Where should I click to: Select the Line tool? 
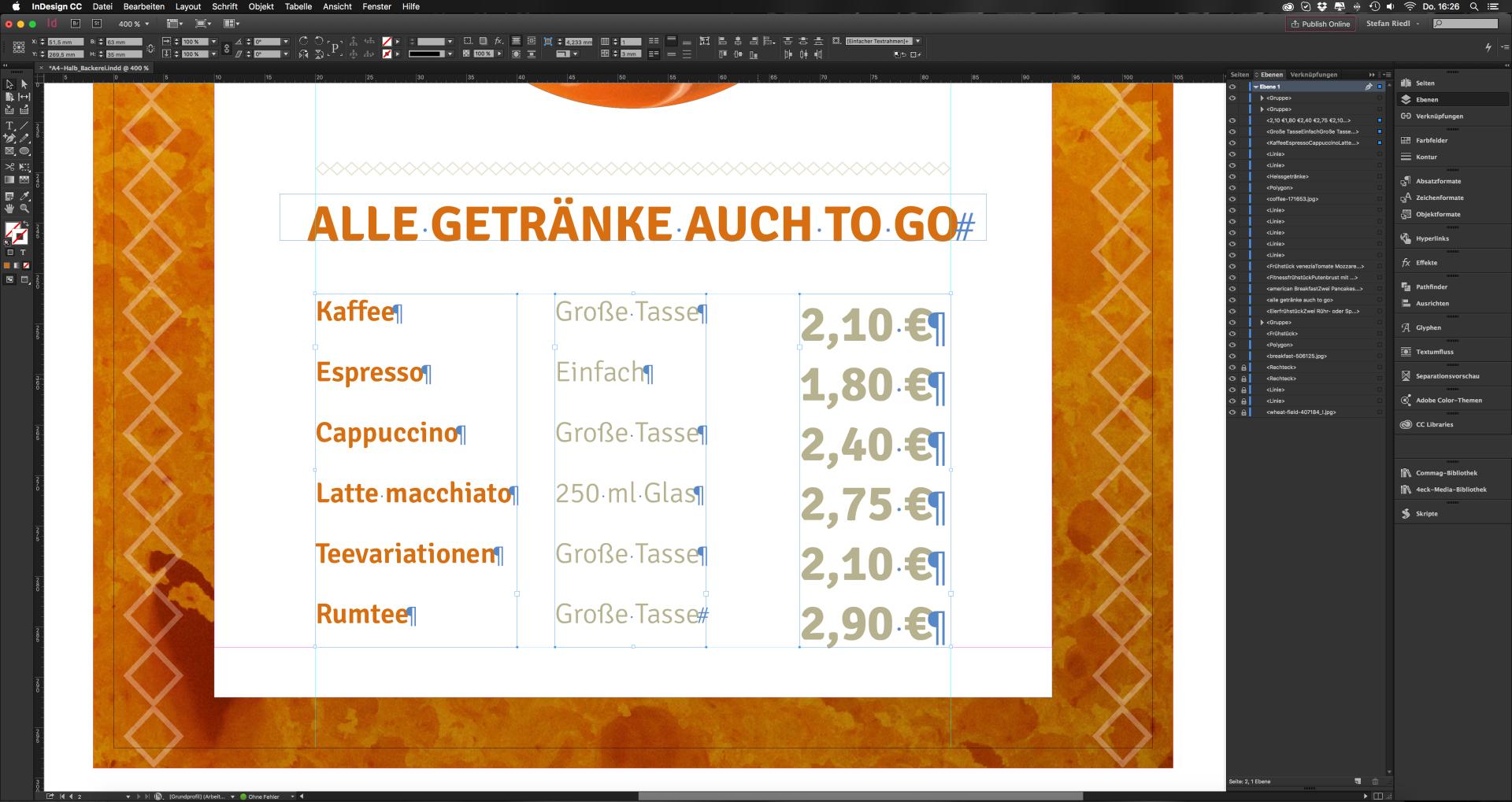24,126
